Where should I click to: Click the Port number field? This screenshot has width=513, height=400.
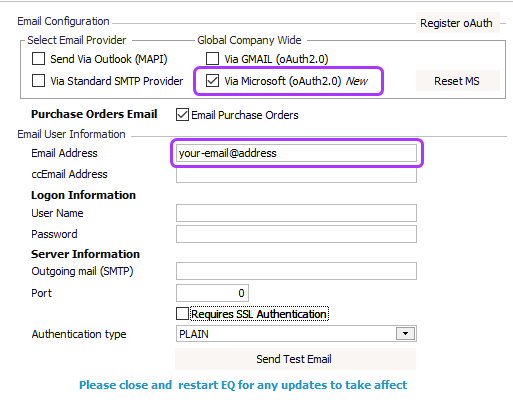pyautogui.click(x=212, y=293)
